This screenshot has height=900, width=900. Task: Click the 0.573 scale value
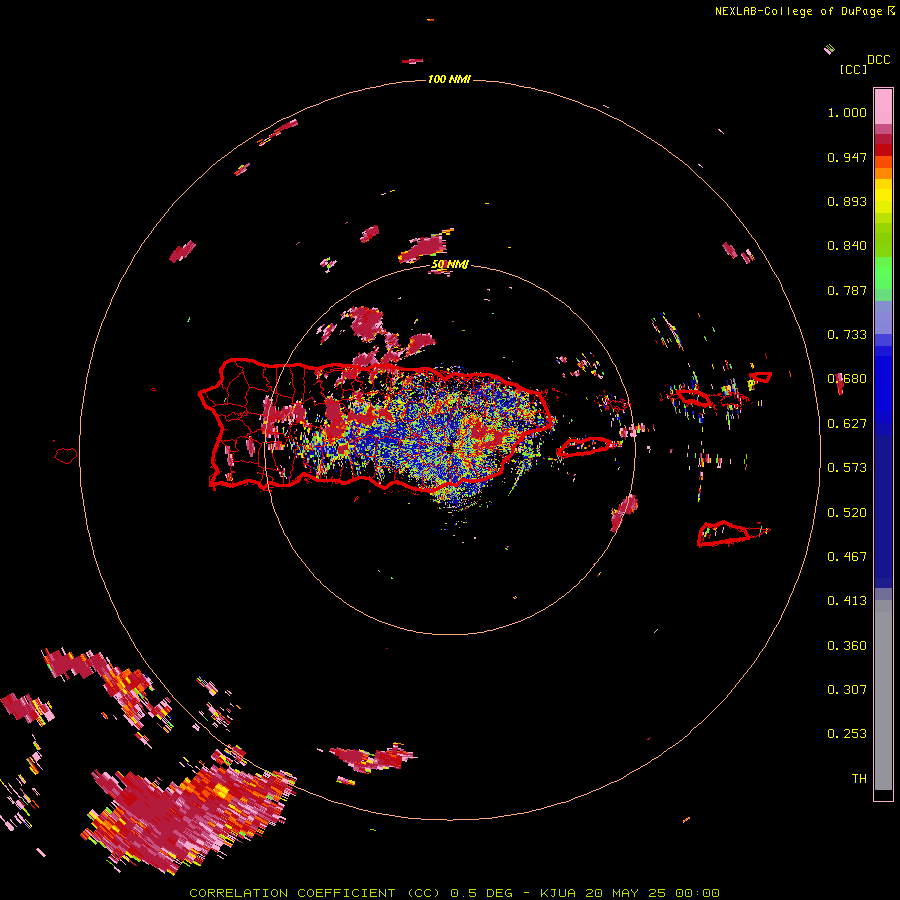coord(847,468)
